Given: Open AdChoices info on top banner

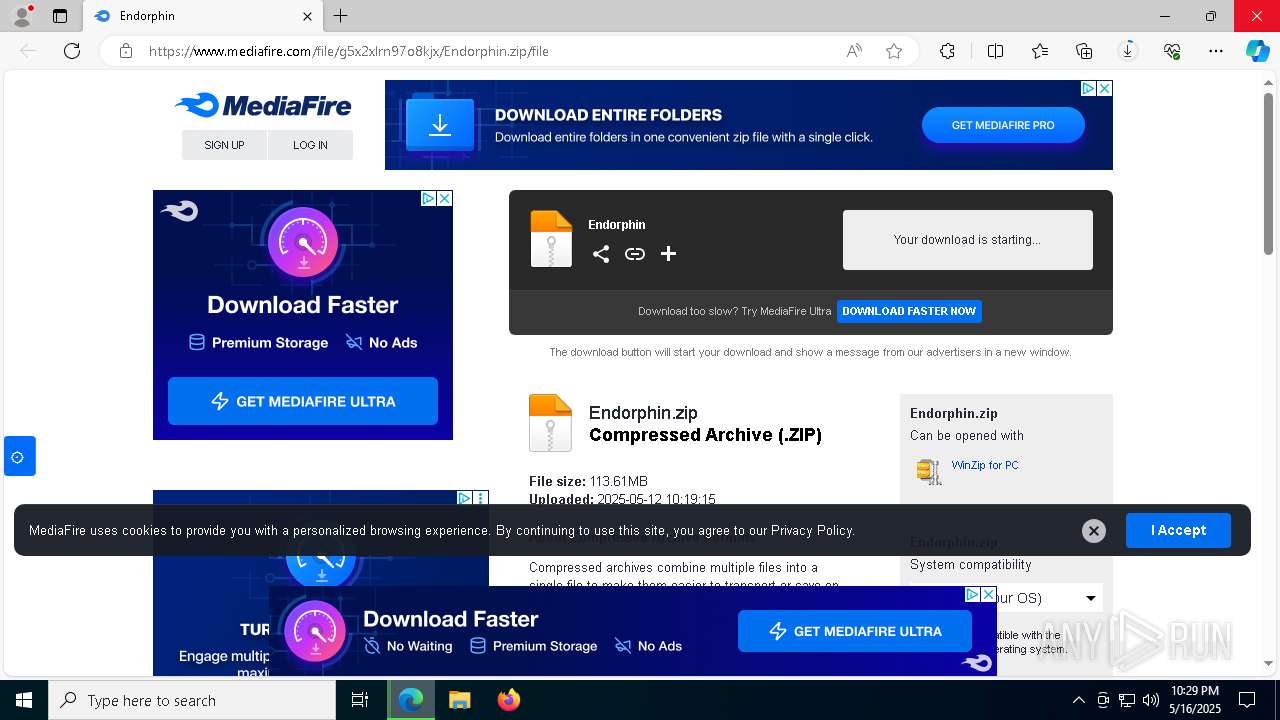Looking at the screenshot, I should (1089, 88).
